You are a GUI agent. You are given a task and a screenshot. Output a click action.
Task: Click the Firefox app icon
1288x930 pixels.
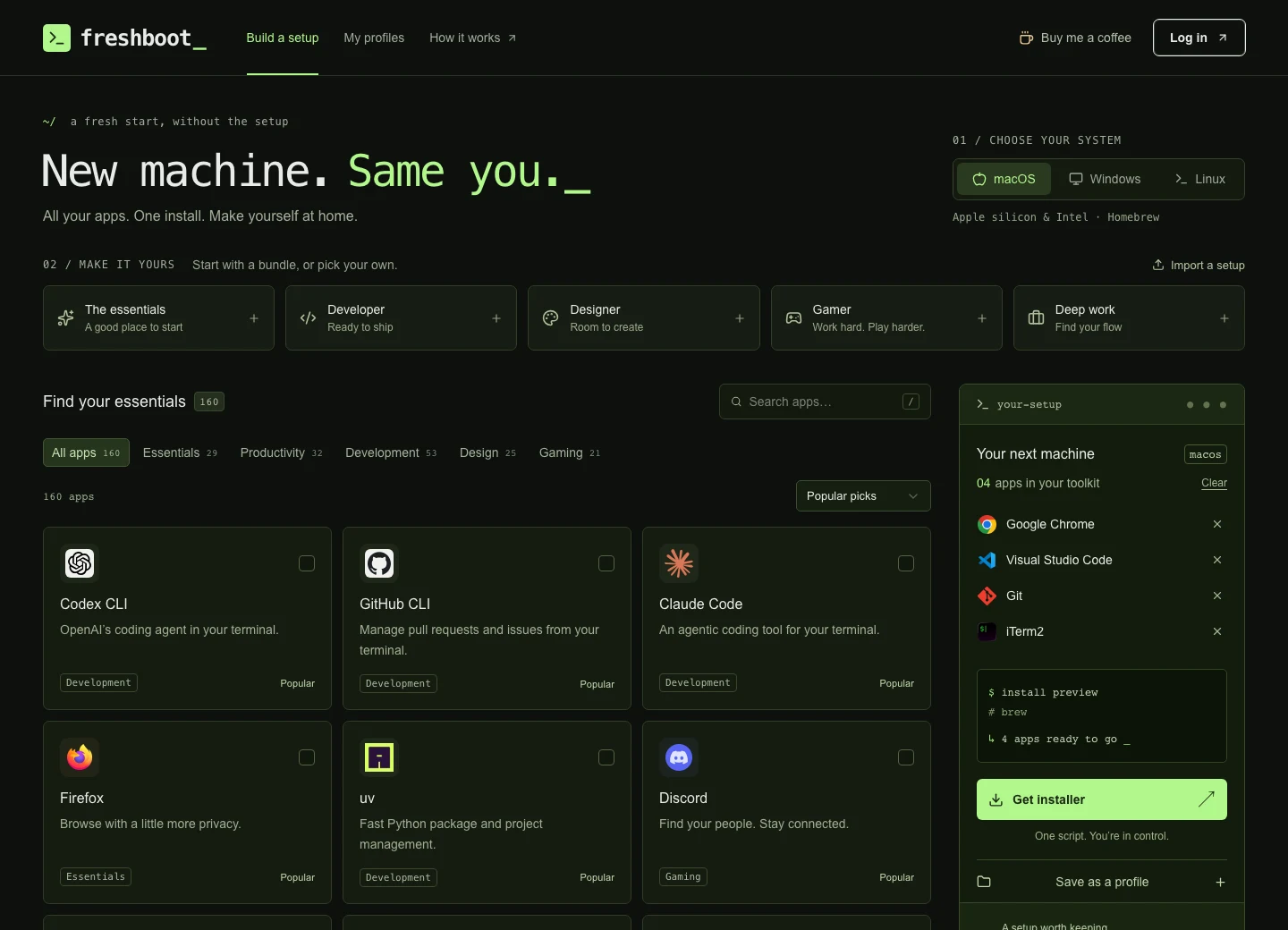click(x=80, y=757)
